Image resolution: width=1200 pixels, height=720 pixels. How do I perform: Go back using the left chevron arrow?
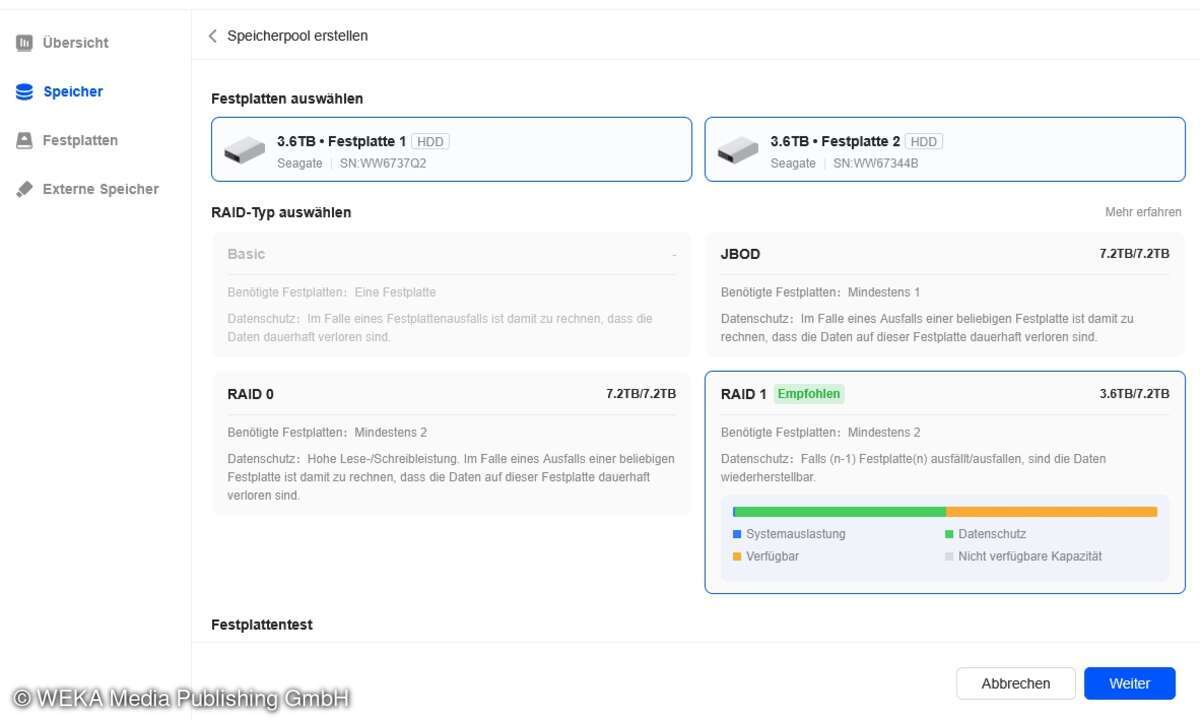click(212, 36)
